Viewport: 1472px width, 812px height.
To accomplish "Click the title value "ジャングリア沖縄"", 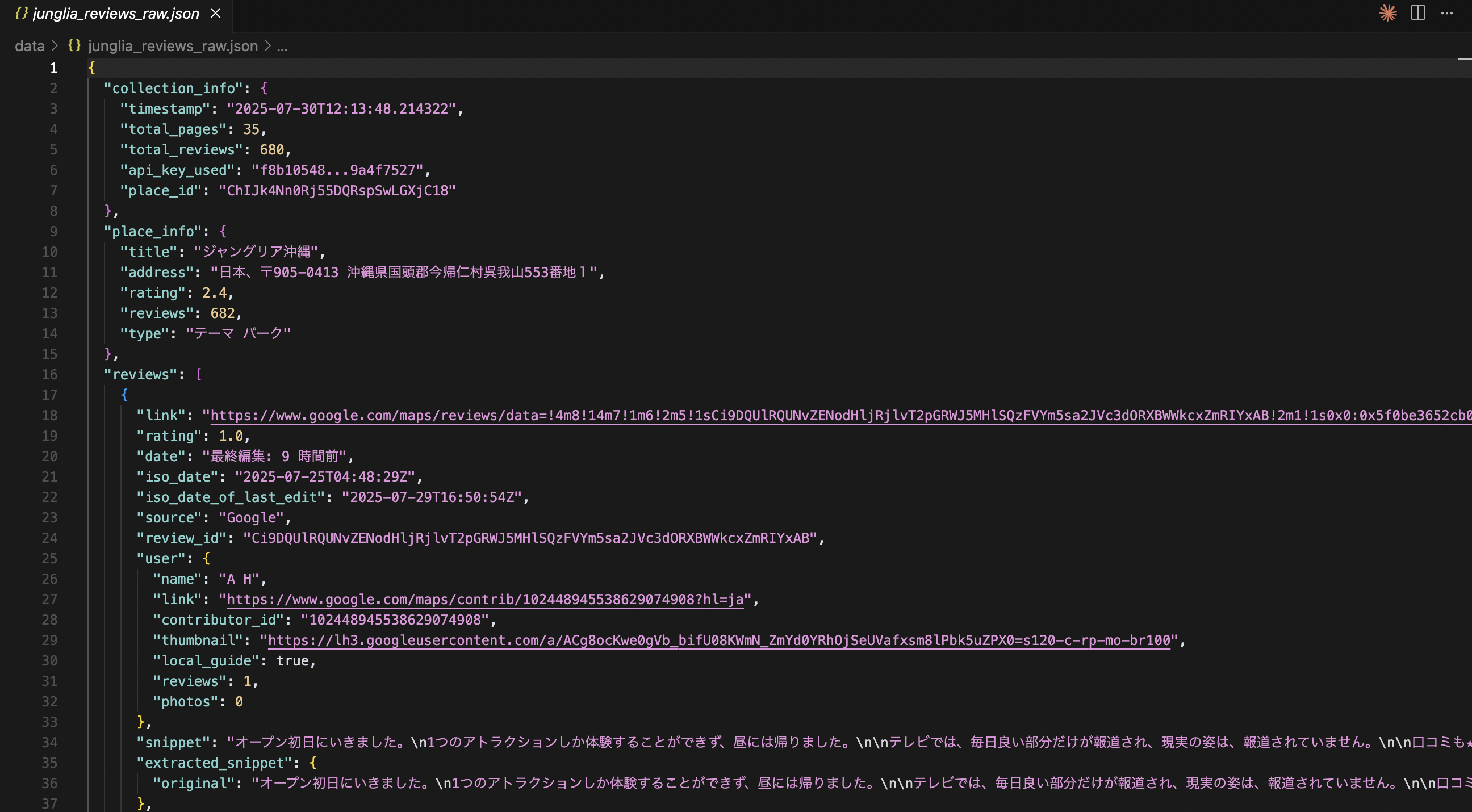I will click(x=256, y=252).
